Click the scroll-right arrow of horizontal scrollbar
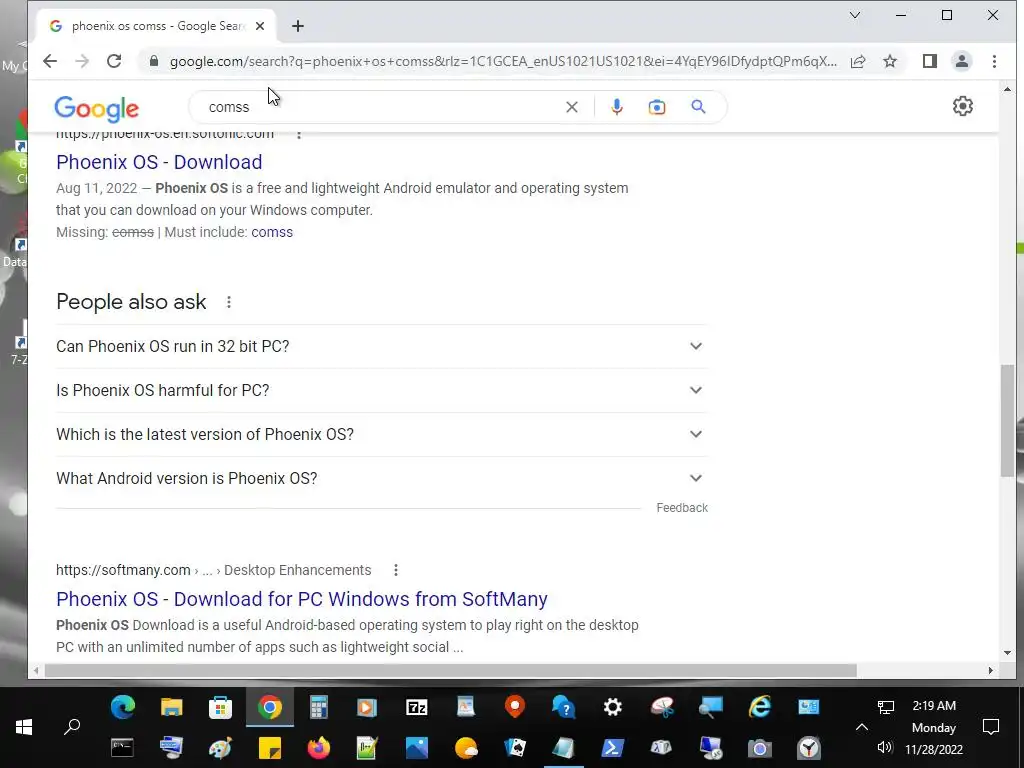Screen dimensions: 1024x768 click(990, 671)
